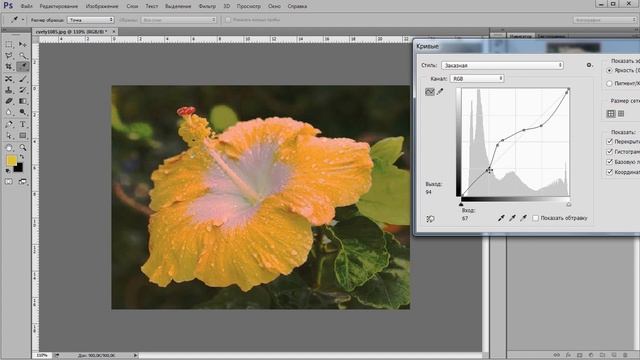Select the Rectangular Marquee tool
Viewport: 640px width, 360px height.
[9, 44]
